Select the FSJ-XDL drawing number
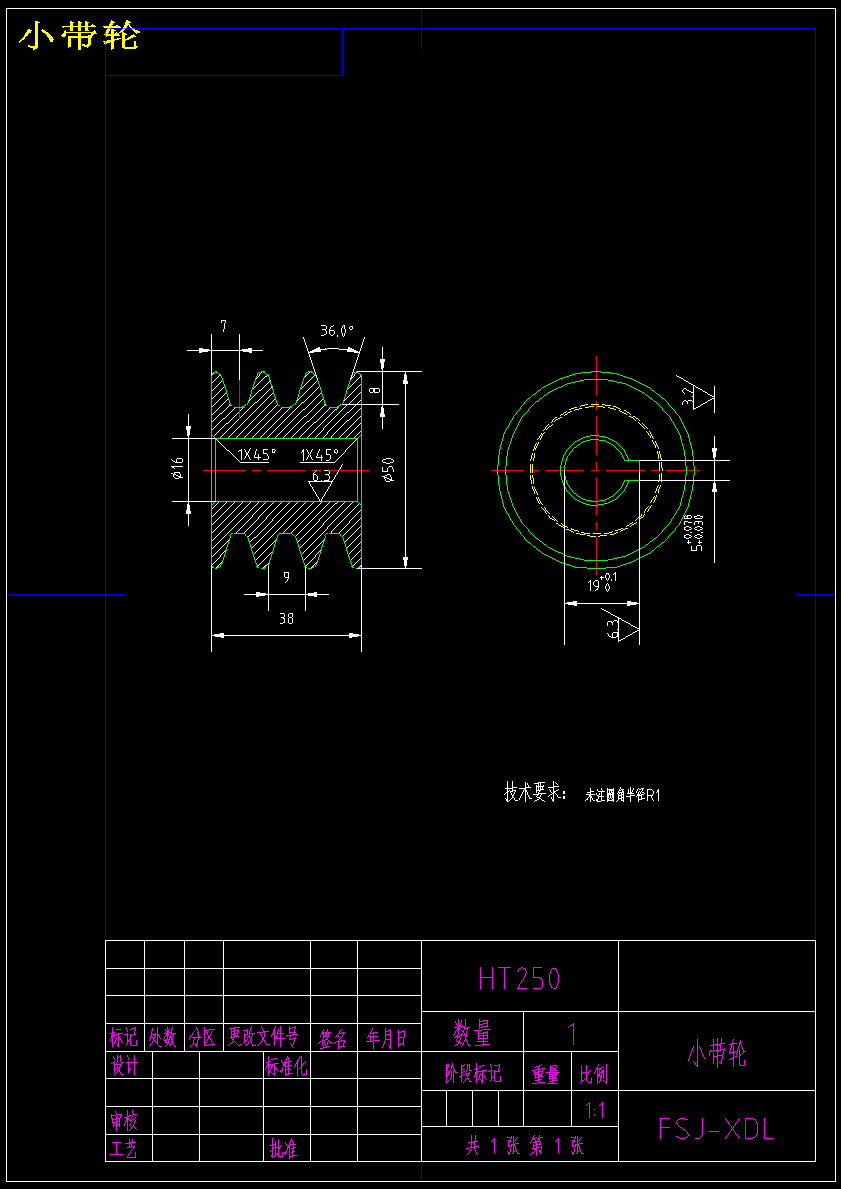 (717, 1130)
